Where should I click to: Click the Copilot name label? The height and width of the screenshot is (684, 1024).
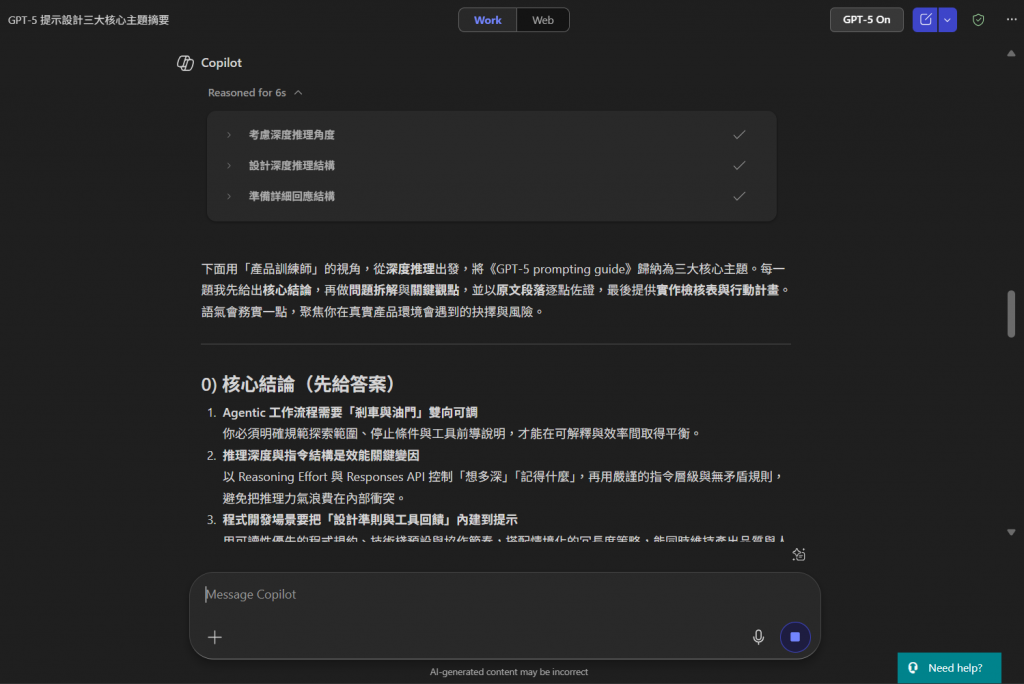click(221, 63)
